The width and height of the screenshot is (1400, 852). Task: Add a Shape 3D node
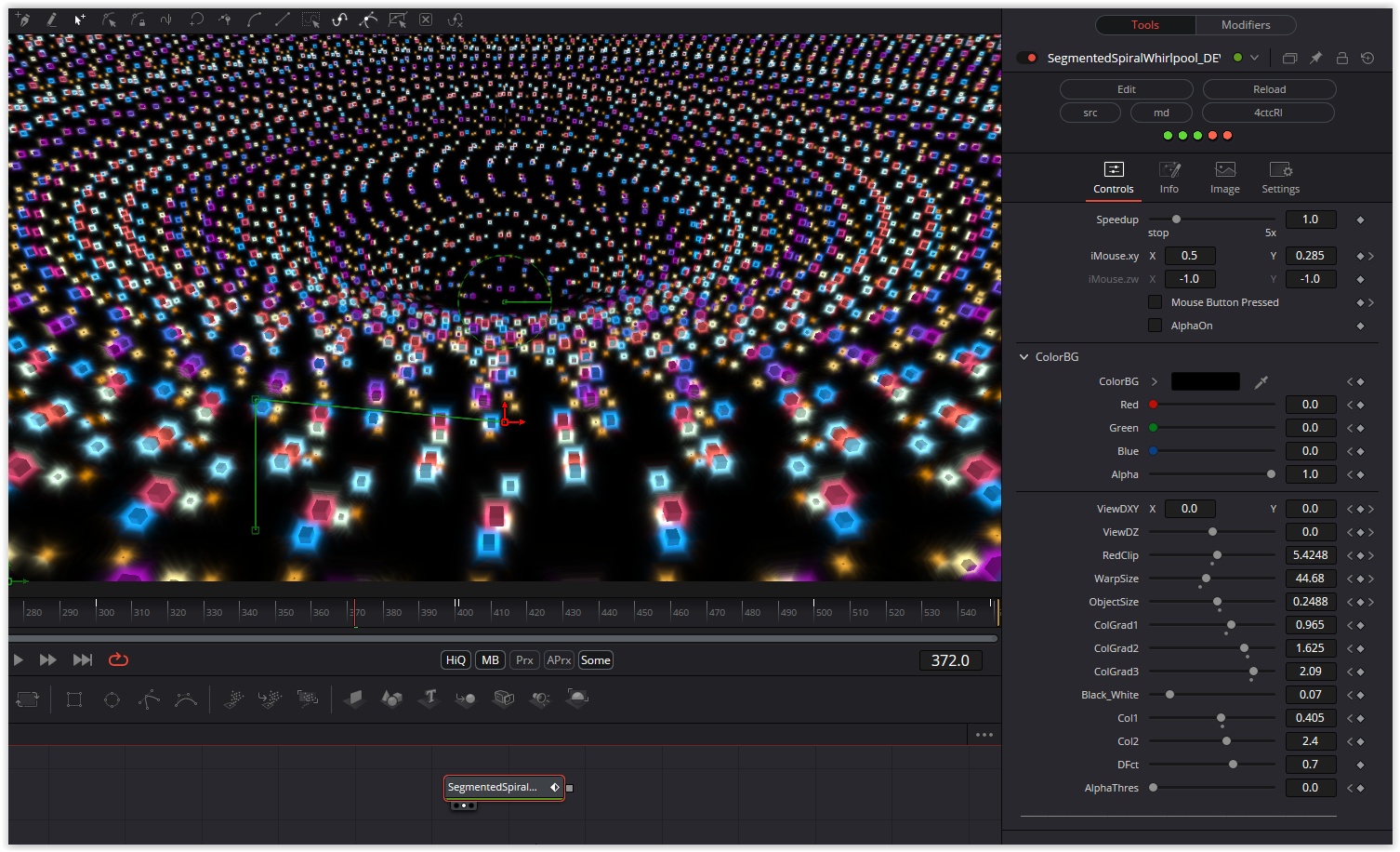coord(391,699)
